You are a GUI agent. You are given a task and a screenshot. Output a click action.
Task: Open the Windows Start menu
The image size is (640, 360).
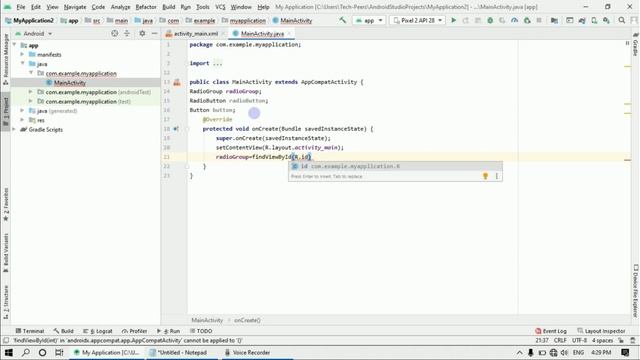pyautogui.click(x=8, y=352)
